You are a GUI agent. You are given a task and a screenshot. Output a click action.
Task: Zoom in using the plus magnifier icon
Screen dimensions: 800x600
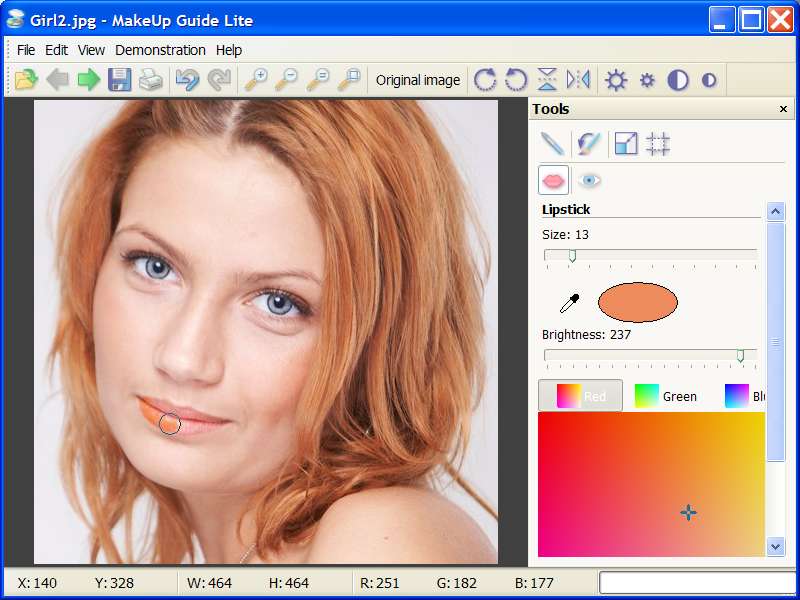(256, 80)
